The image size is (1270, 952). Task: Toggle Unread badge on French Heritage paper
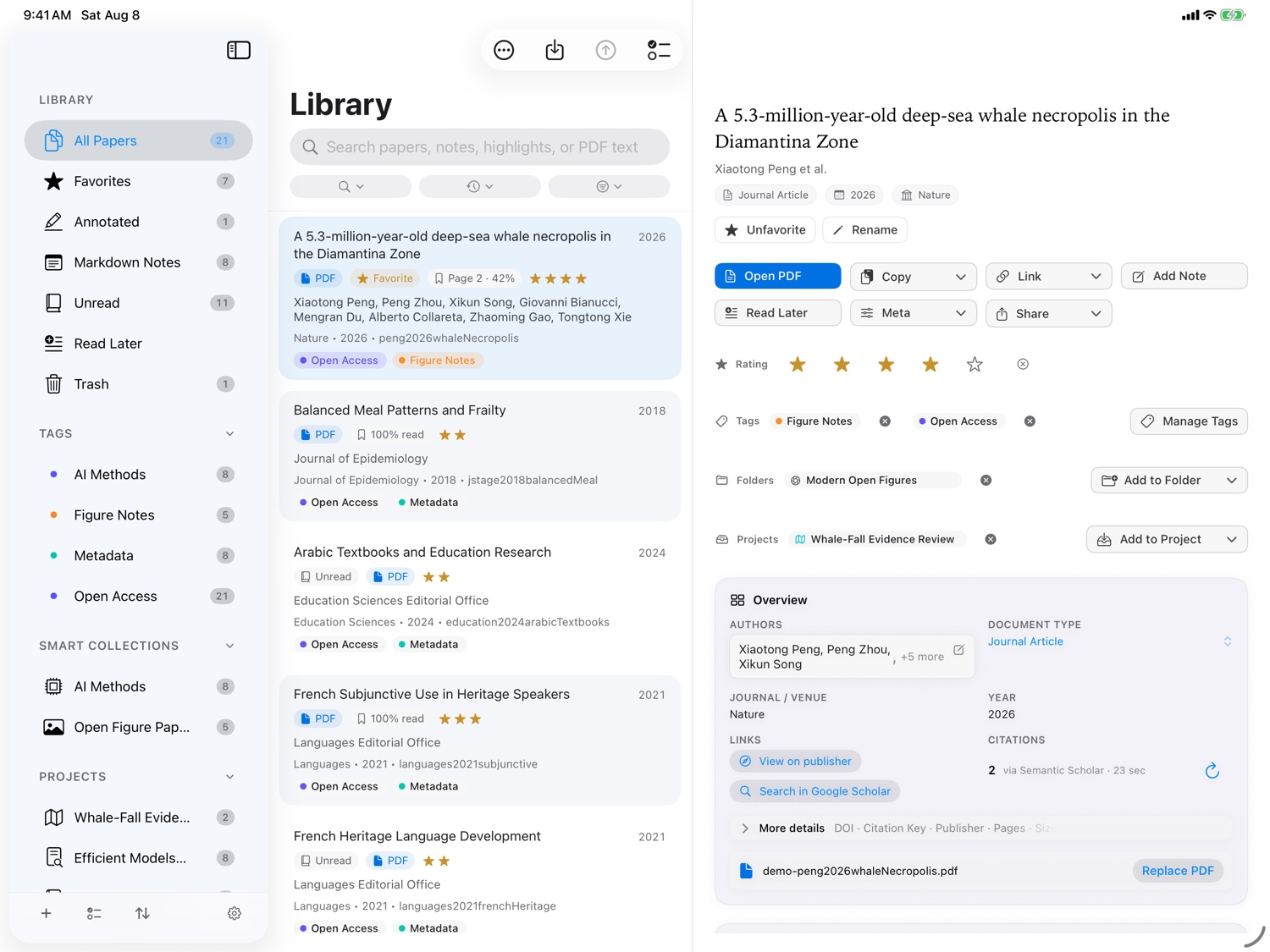click(326, 861)
